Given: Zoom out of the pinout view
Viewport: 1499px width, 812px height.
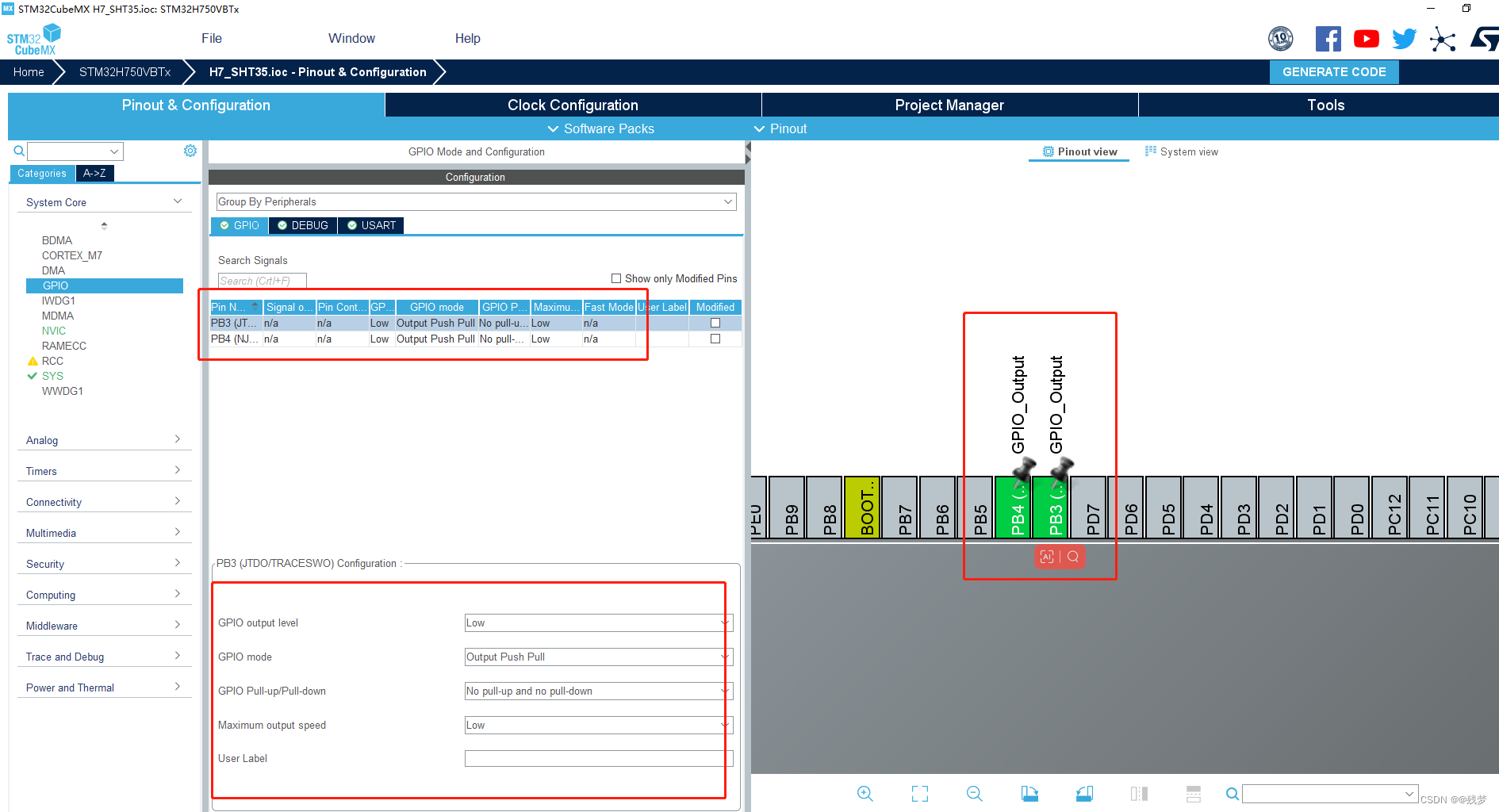Looking at the screenshot, I should [975, 794].
